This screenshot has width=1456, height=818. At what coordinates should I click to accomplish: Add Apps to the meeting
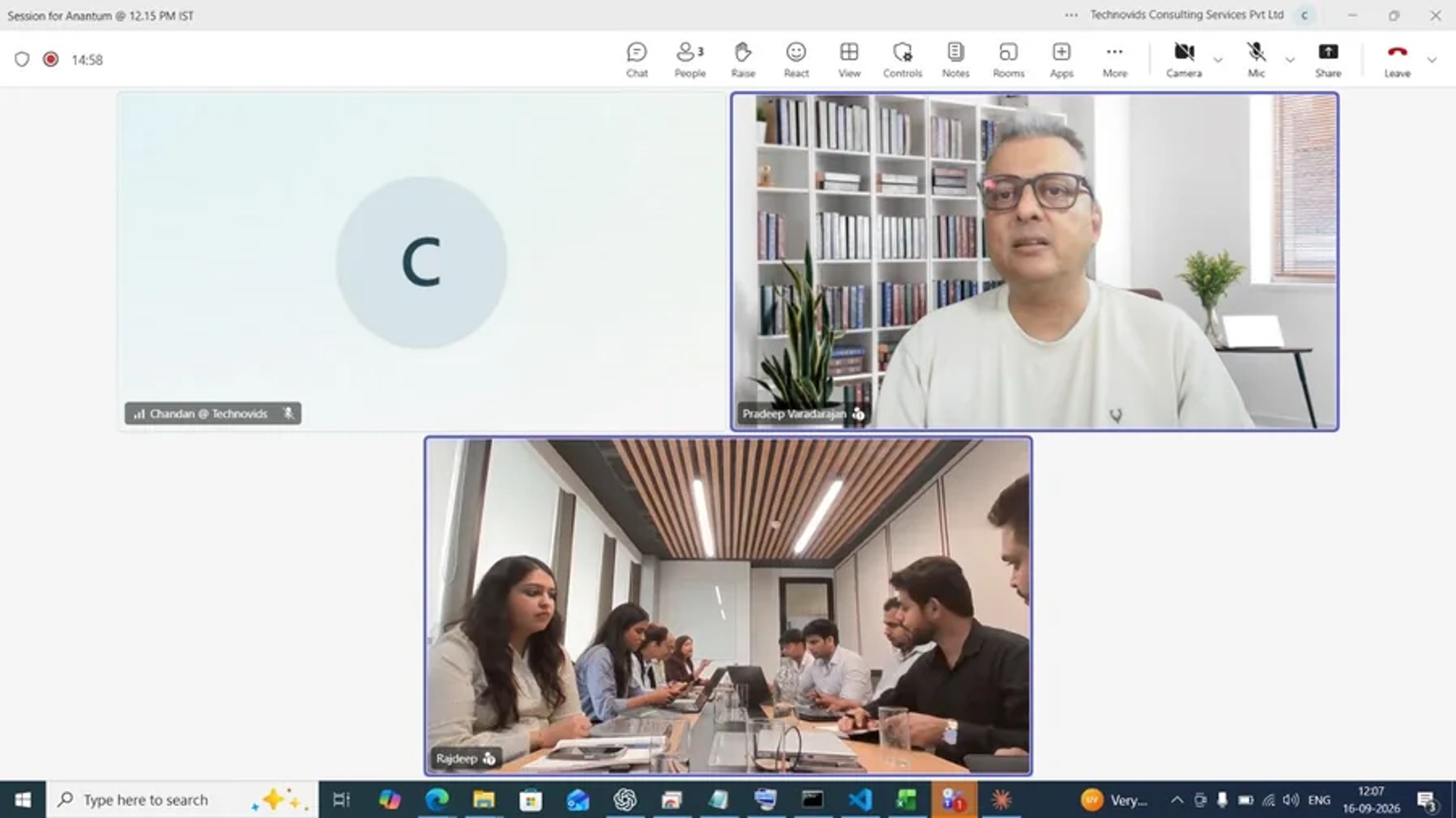[x=1061, y=60]
